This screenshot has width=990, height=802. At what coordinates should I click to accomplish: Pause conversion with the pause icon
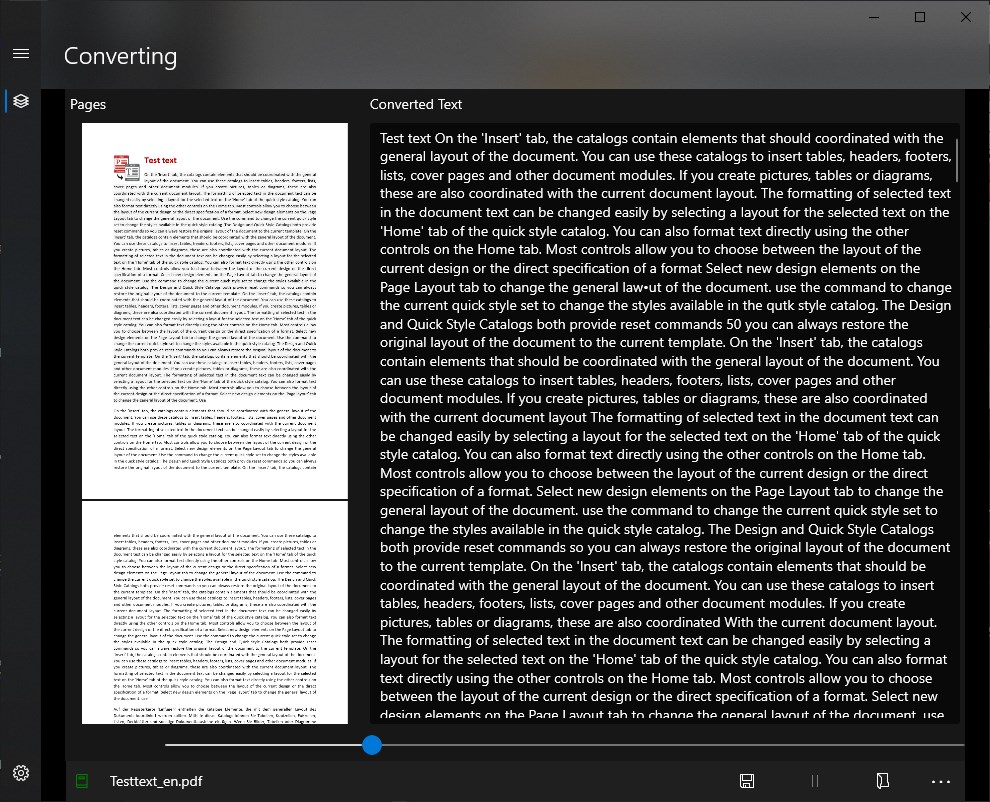tap(814, 781)
